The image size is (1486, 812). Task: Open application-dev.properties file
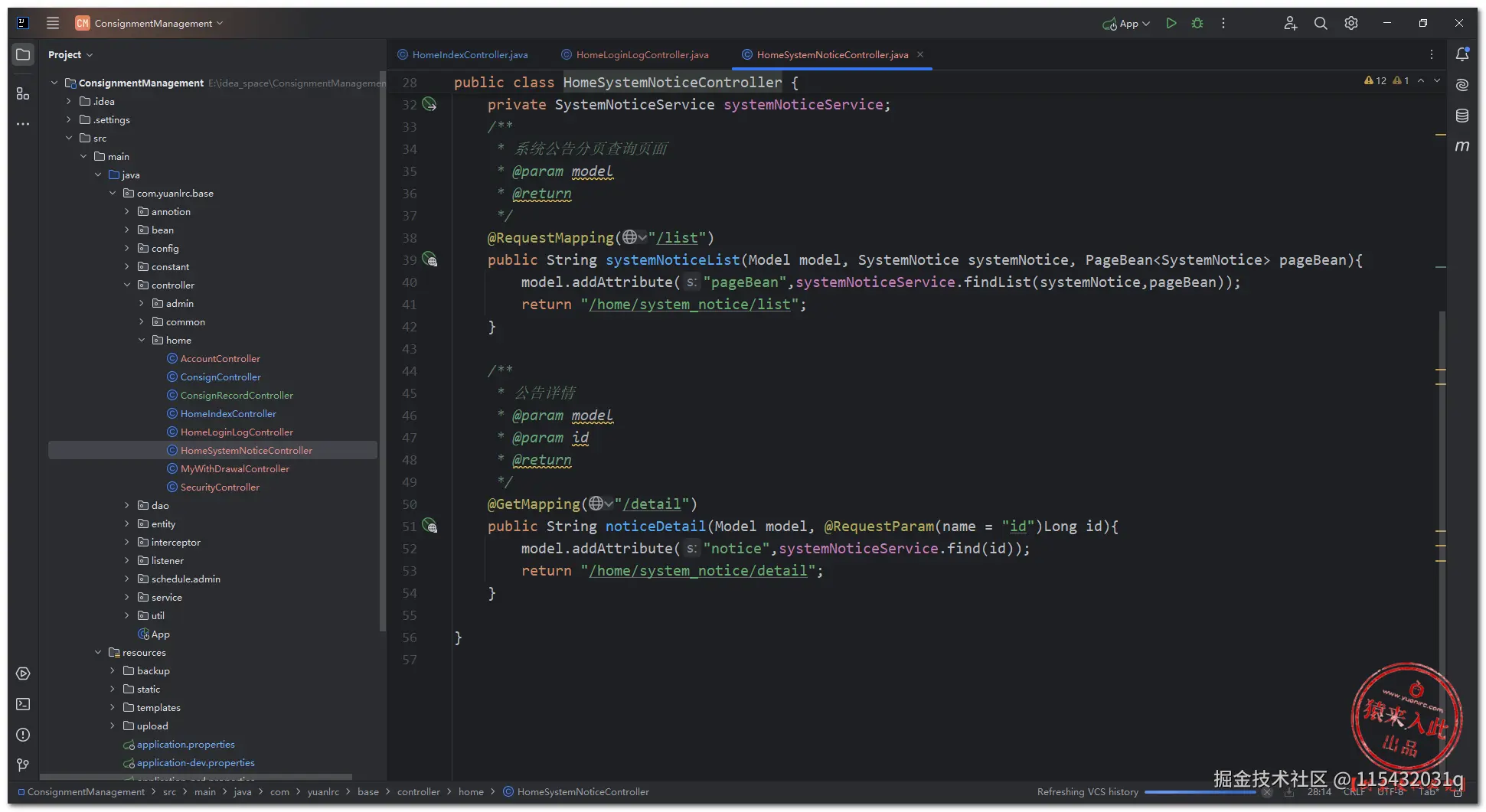(196, 762)
